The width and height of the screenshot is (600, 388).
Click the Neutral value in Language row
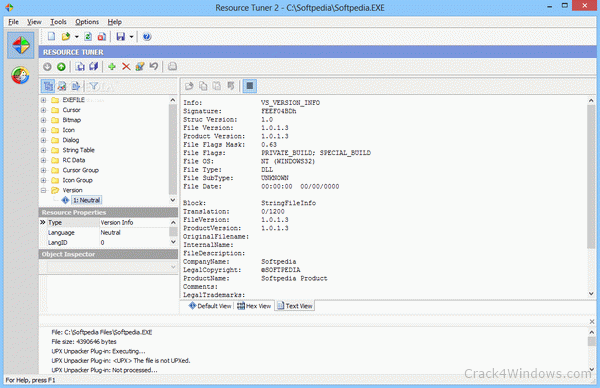coord(110,232)
